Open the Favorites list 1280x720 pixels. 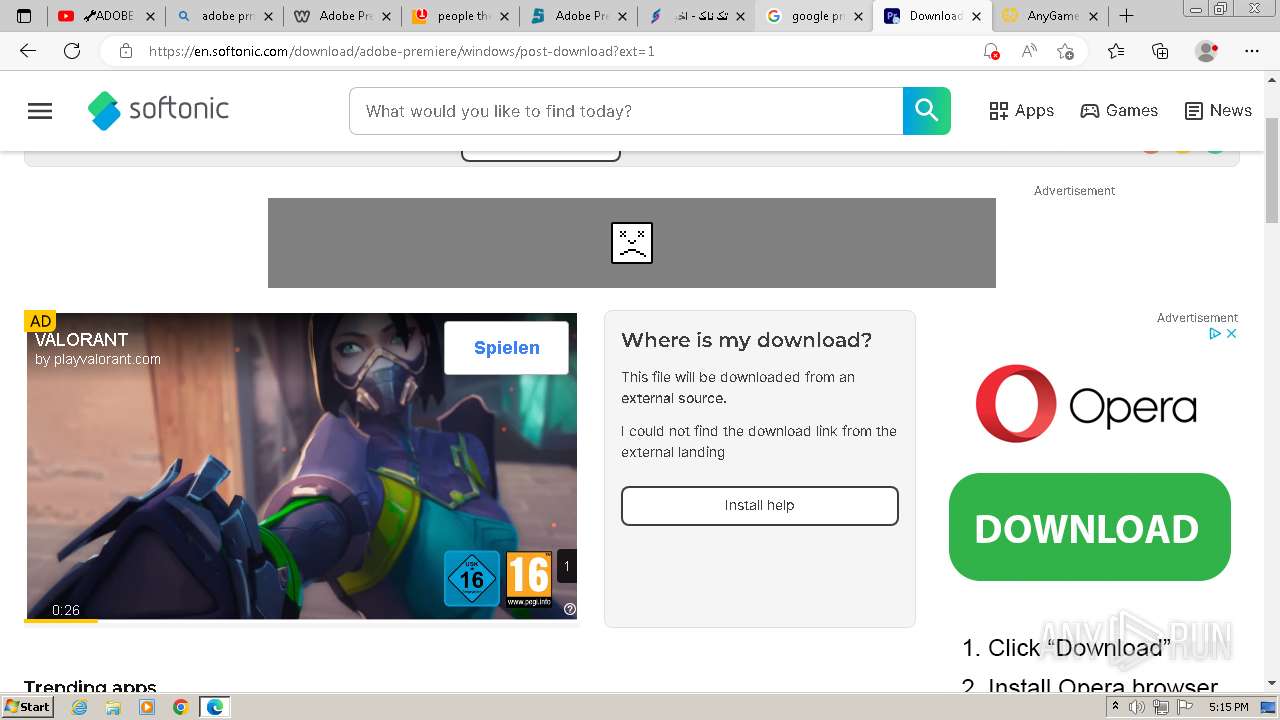(1116, 51)
